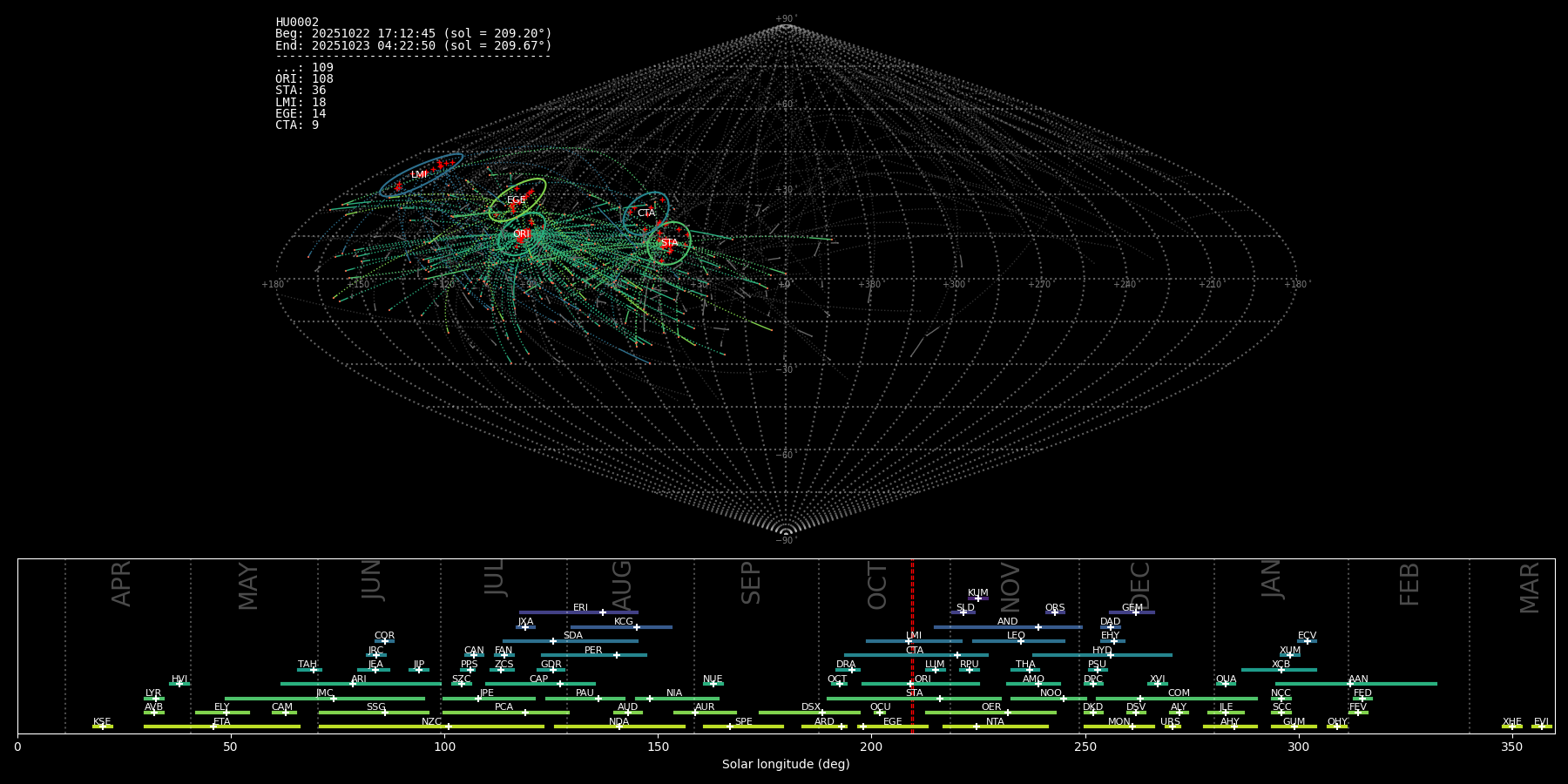Click the LMI radiant label on sky map
Viewport: 1568px width, 784px height.
(419, 175)
